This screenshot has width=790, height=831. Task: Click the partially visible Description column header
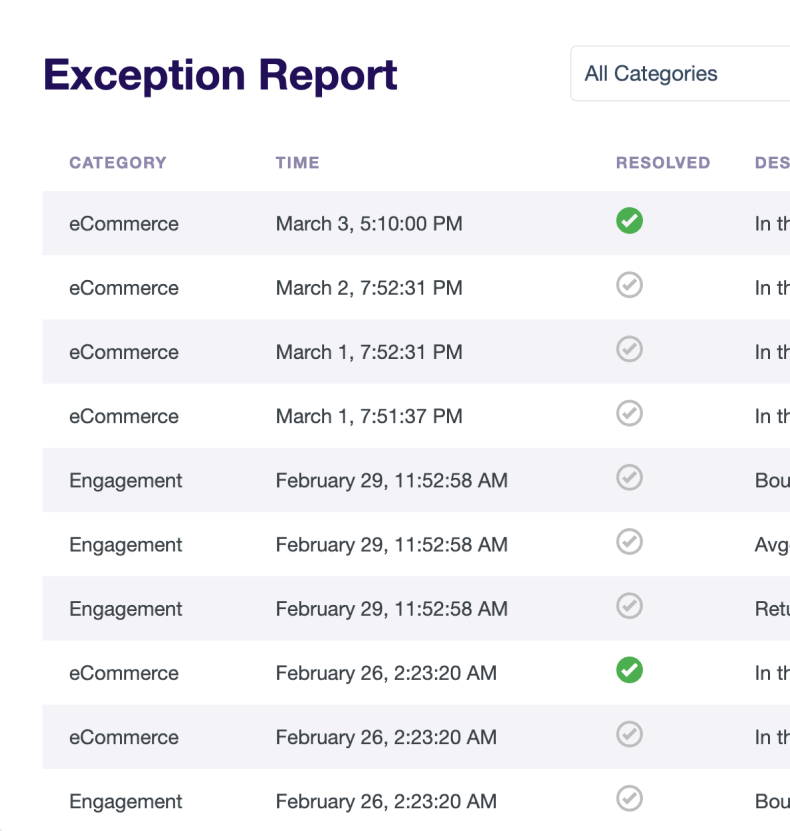tap(771, 163)
